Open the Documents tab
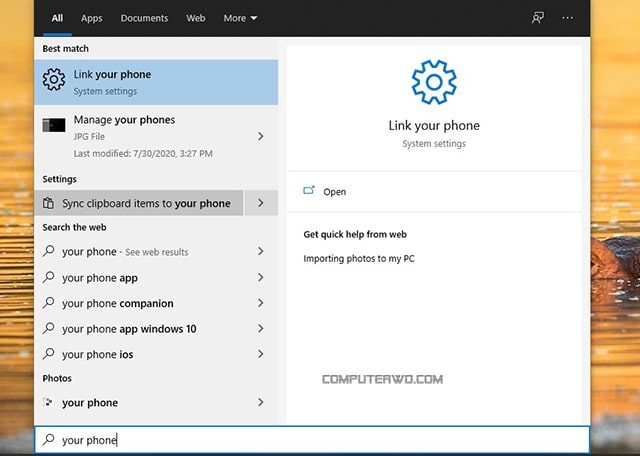Viewport: 640px width, 456px height. pyautogui.click(x=144, y=18)
